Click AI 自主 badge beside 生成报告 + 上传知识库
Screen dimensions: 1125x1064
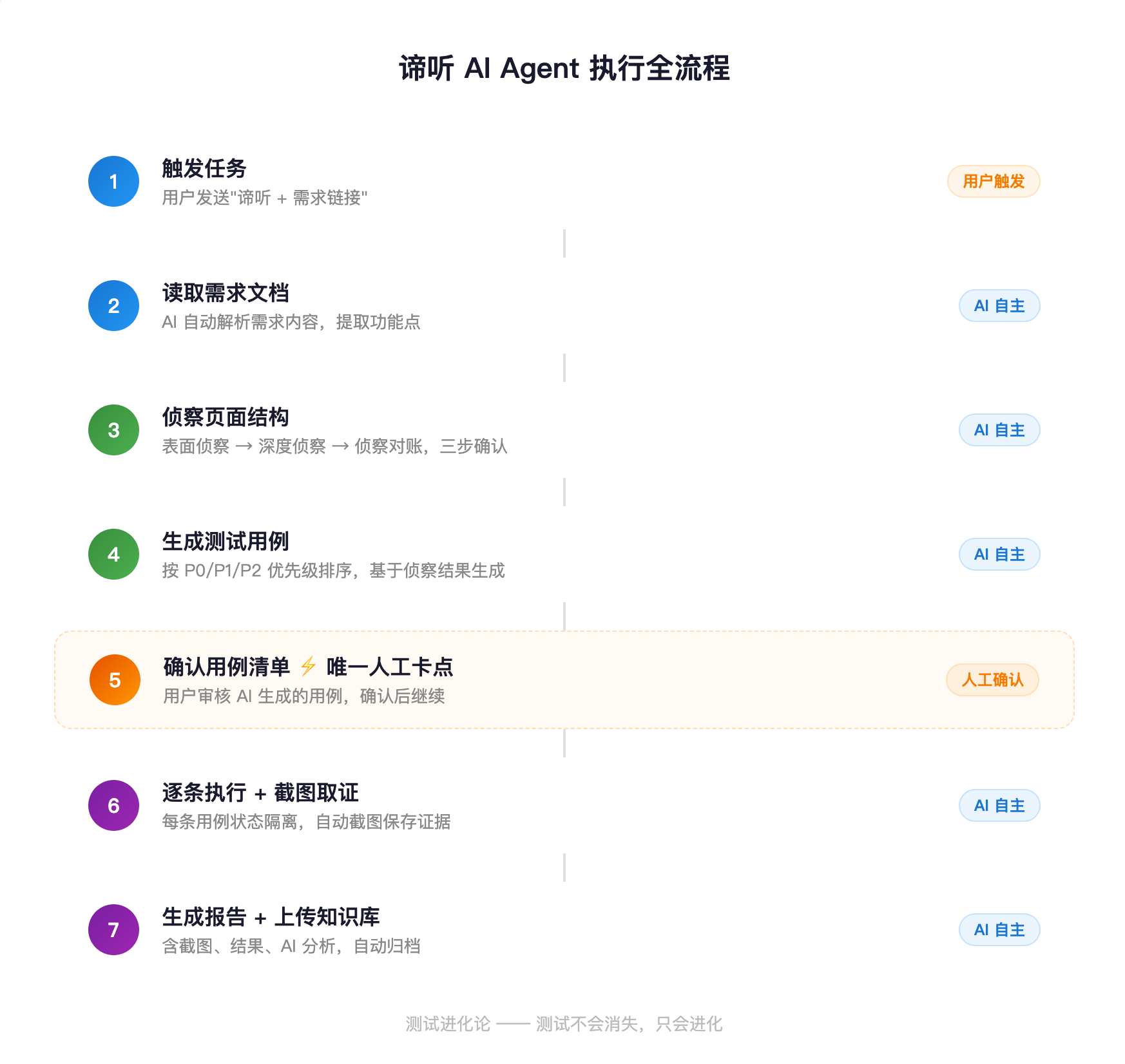[x=999, y=930]
